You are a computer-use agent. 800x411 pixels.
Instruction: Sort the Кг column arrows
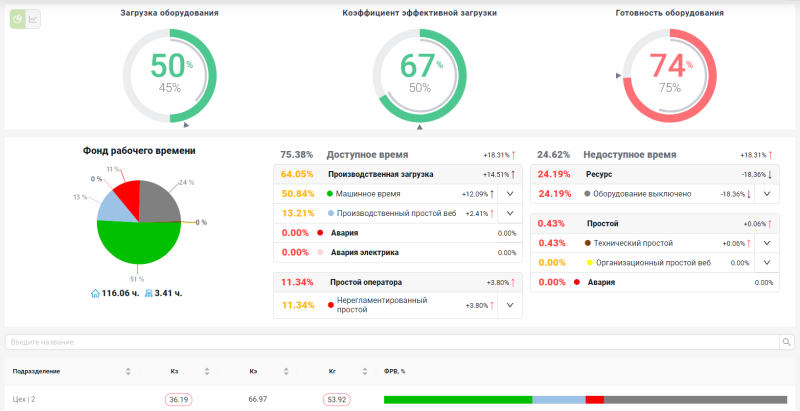click(x=365, y=372)
